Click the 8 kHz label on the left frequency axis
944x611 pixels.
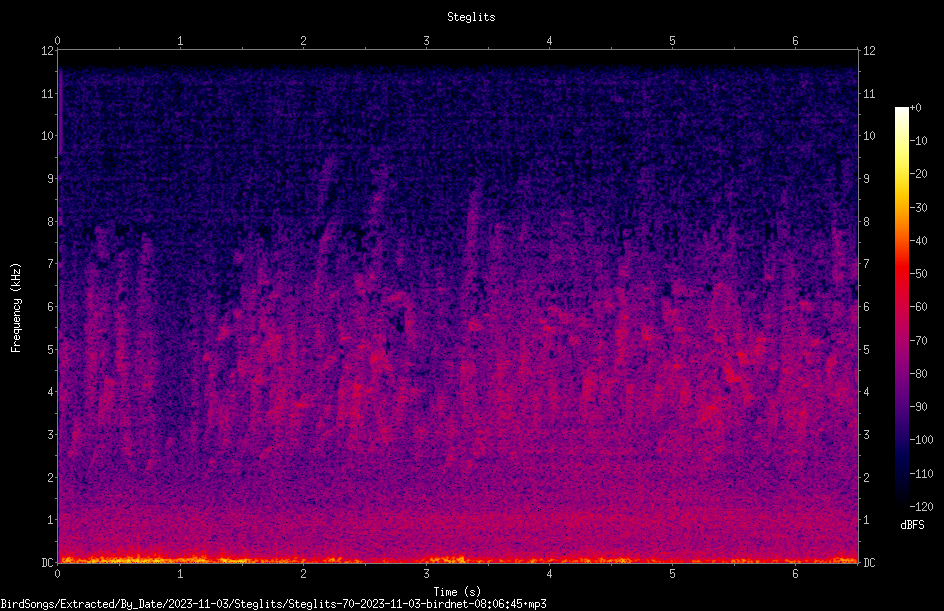[x=51, y=221]
